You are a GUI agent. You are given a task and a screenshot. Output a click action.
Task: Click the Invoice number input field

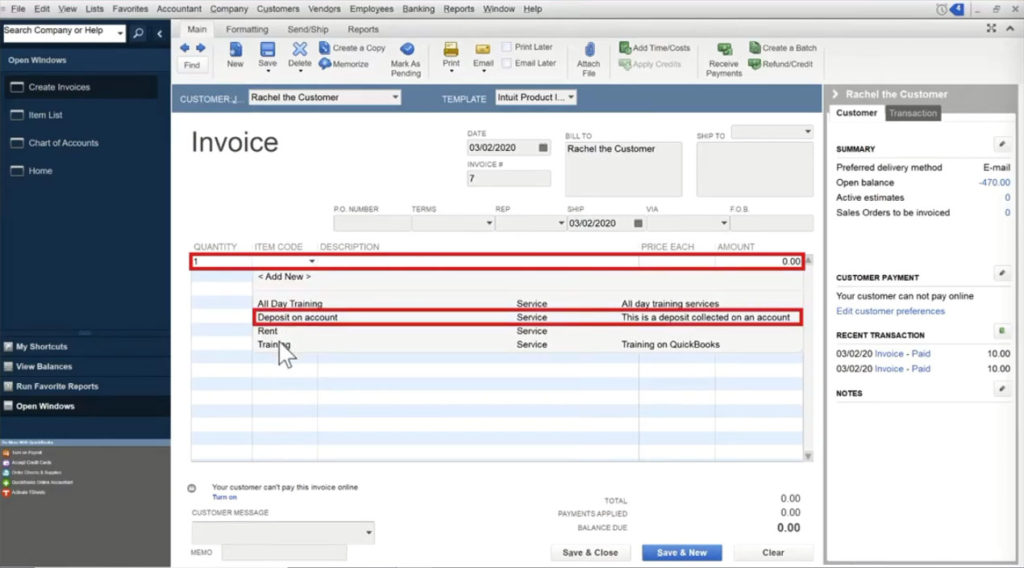click(x=508, y=179)
